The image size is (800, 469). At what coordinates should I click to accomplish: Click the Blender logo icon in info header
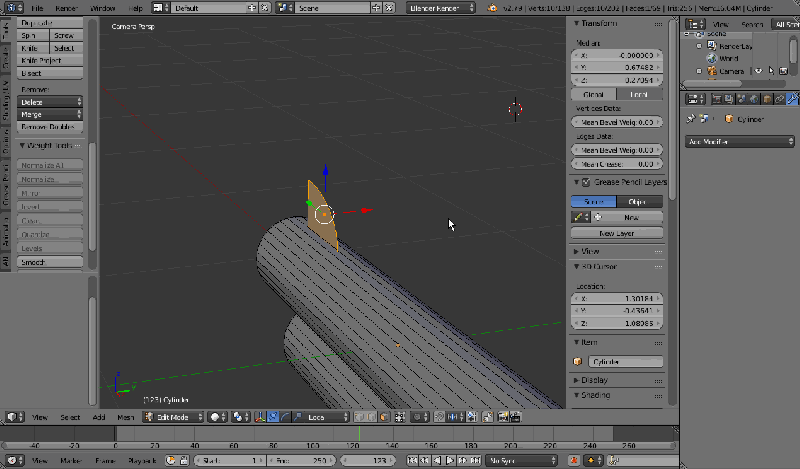pyautogui.click(x=492, y=8)
